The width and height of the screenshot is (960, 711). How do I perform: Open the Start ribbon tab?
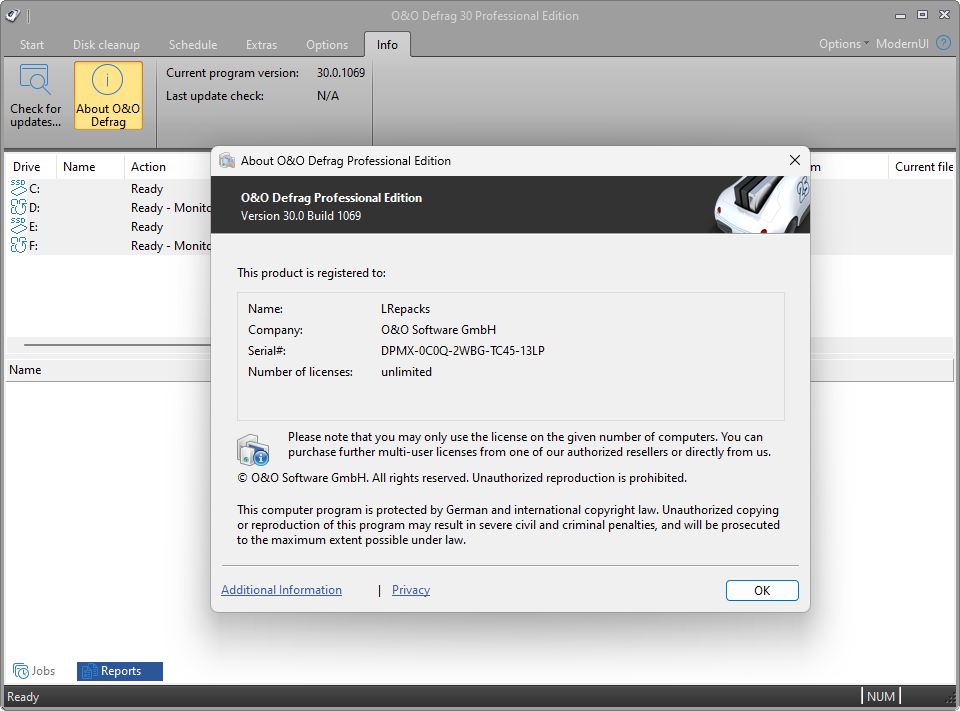click(x=32, y=45)
